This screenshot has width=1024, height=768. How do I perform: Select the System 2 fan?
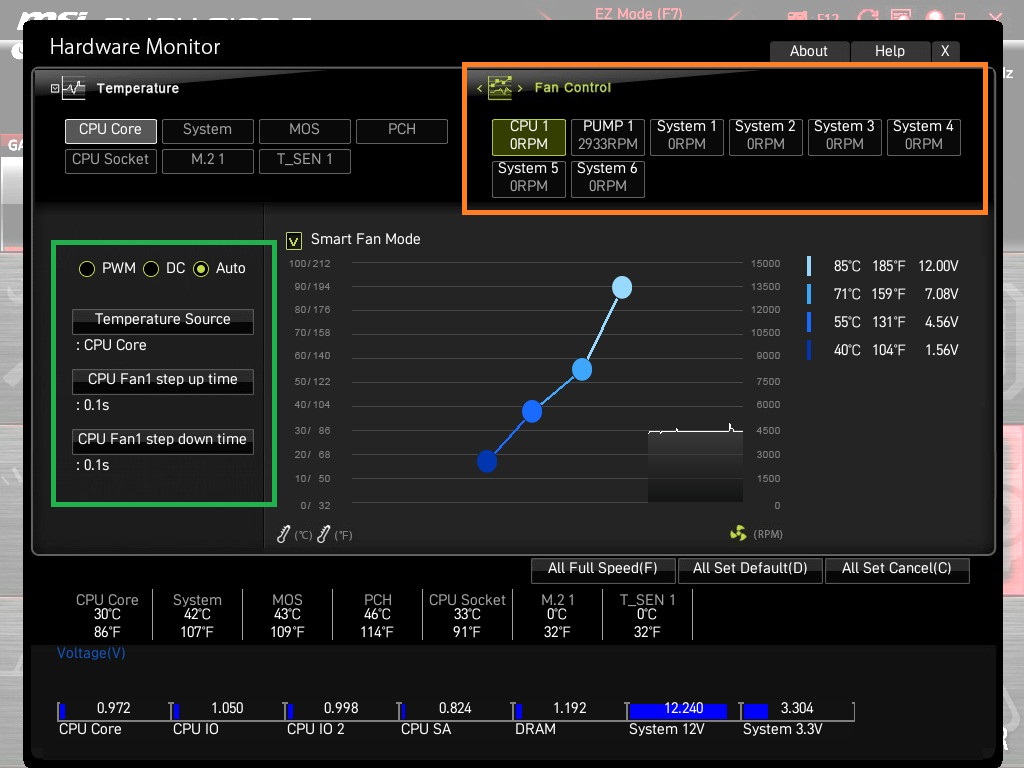coord(765,136)
